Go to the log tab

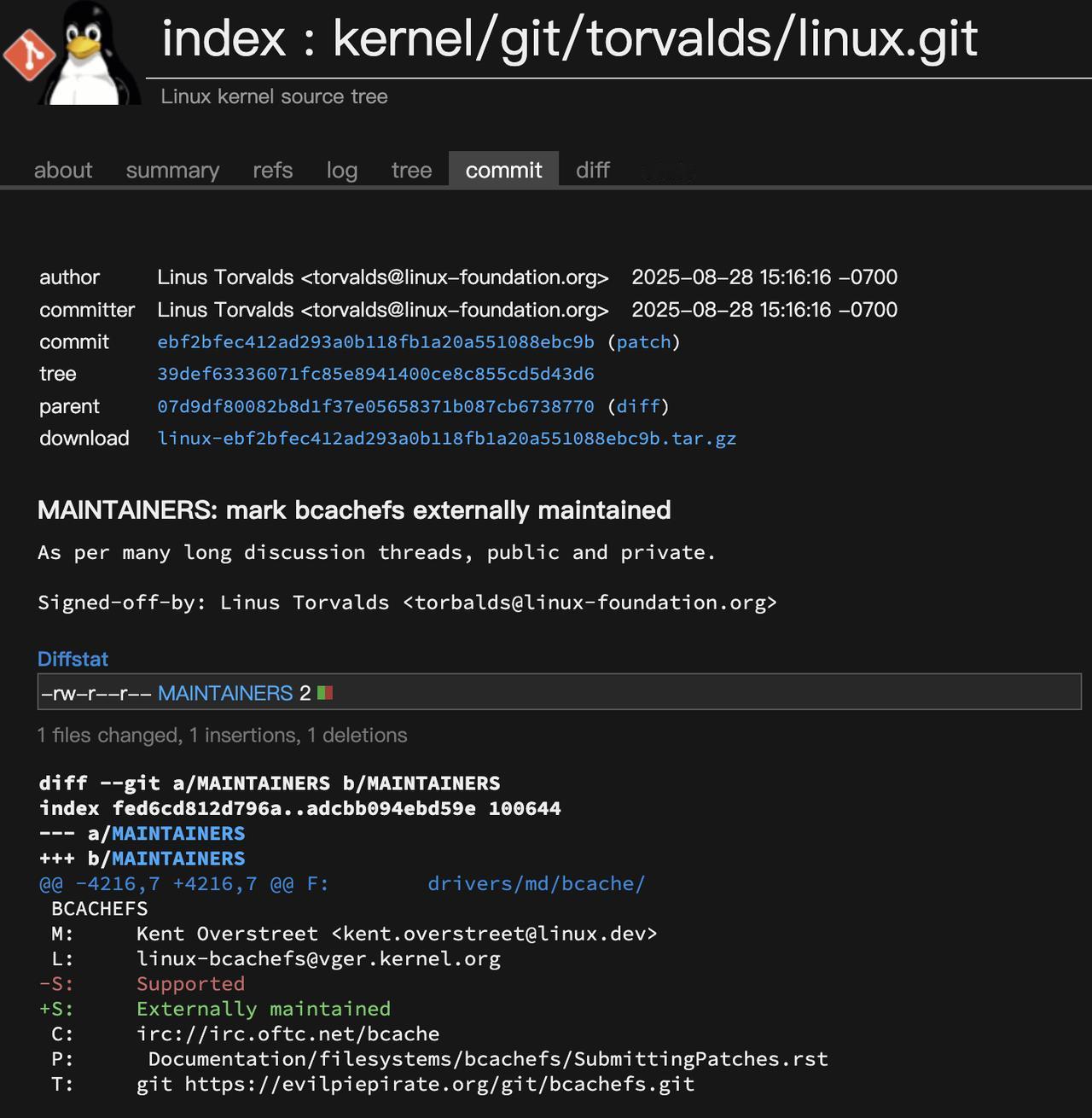(341, 170)
